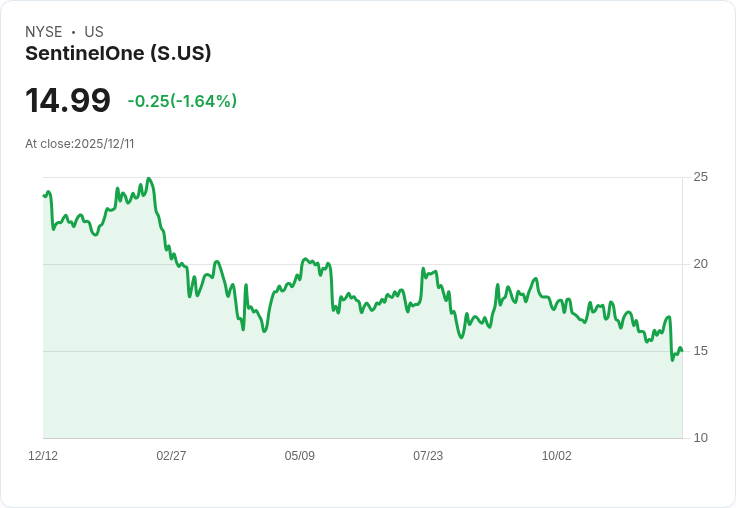Select the 05/09 x-axis date label
The height and width of the screenshot is (508, 736).
click(299, 456)
